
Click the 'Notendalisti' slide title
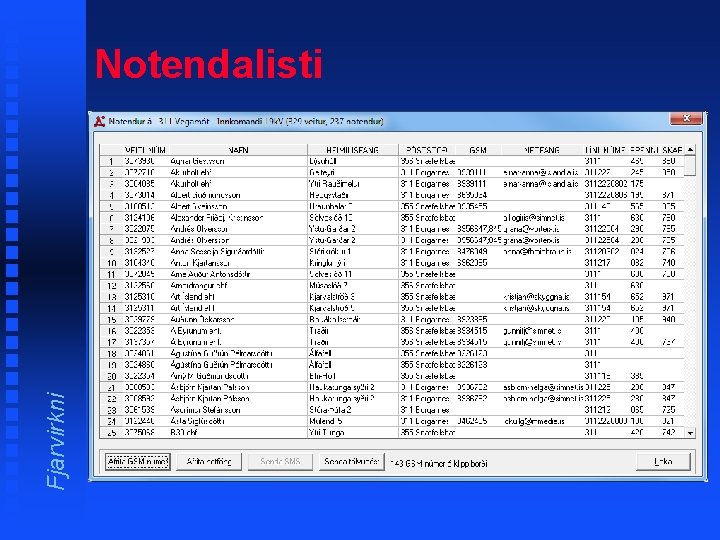[209, 64]
